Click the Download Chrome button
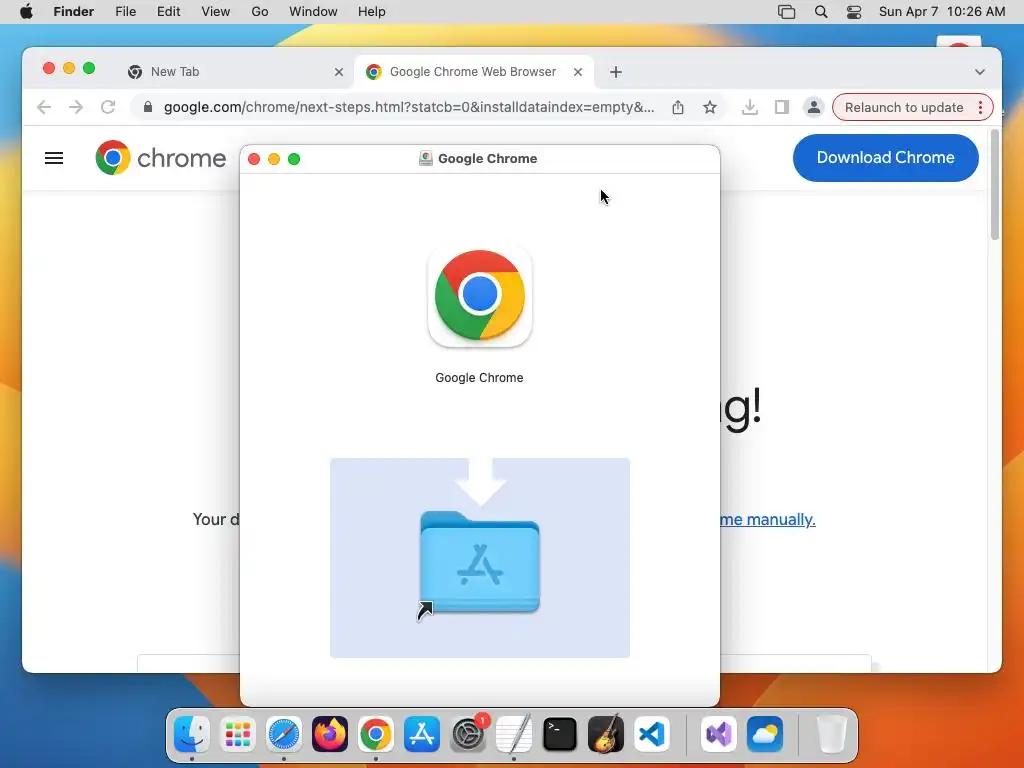This screenshot has height=768, width=1024. click(886, 157)
